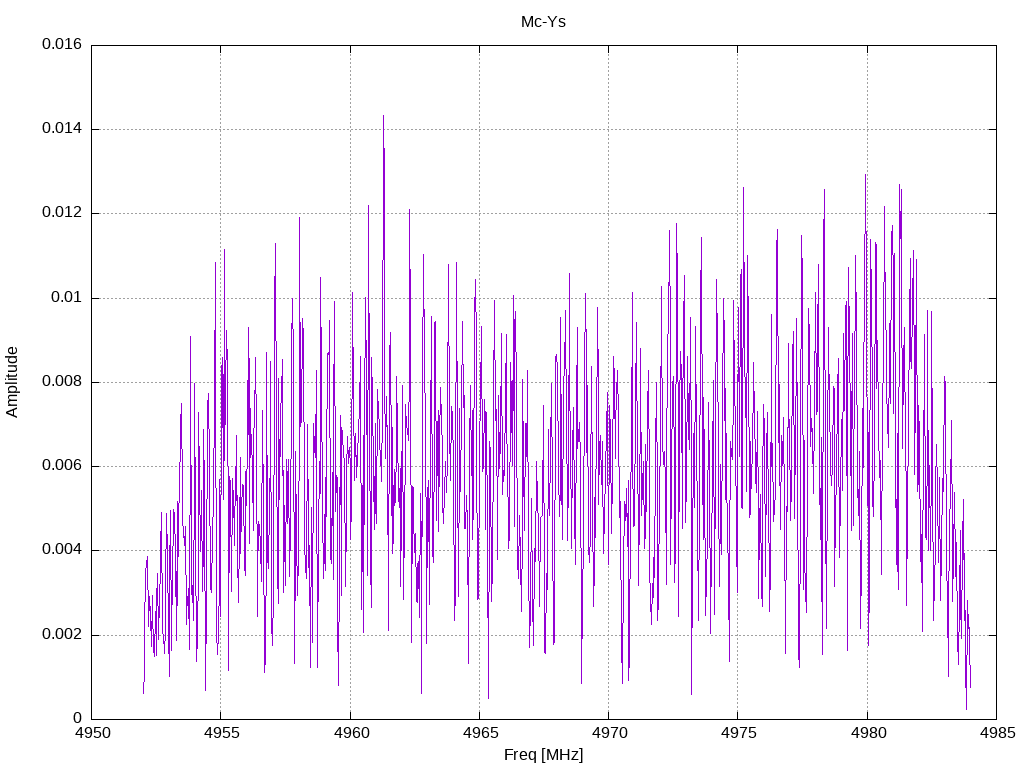Click the y-axis tick value 0.012
Viewport: 1024px width, 768px height.
point(62,213)
